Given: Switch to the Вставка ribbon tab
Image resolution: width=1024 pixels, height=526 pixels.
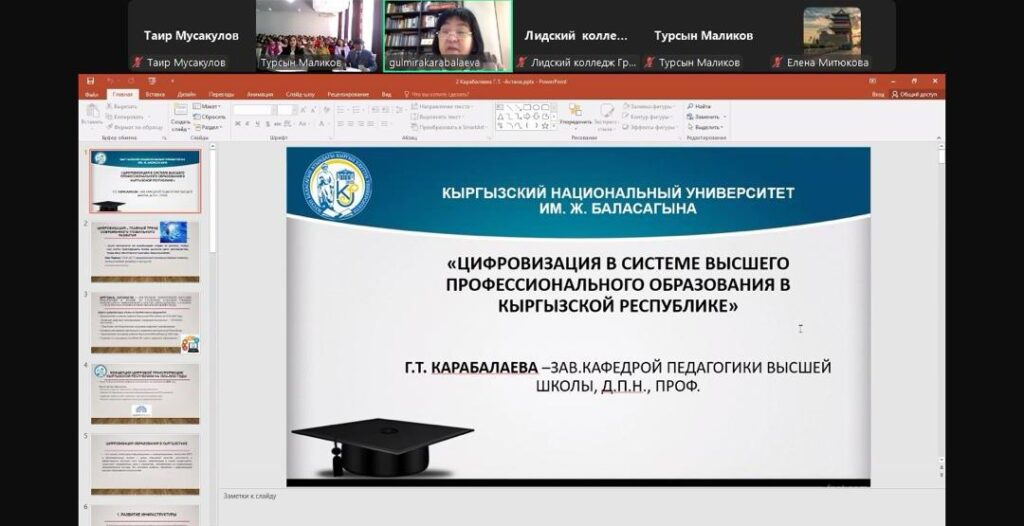Looking at the screenshot, I should point(155,94).
